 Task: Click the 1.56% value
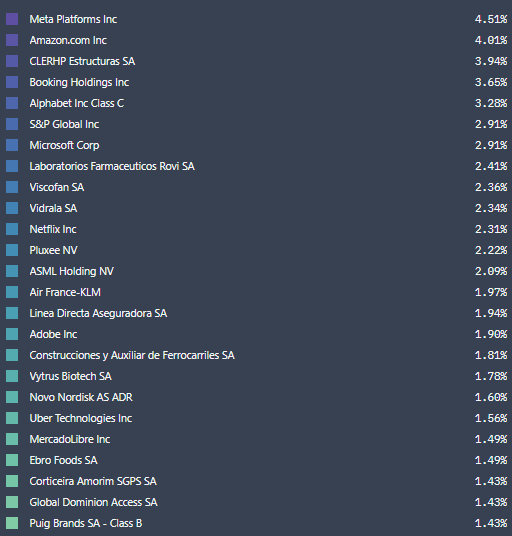coord(491,418)
